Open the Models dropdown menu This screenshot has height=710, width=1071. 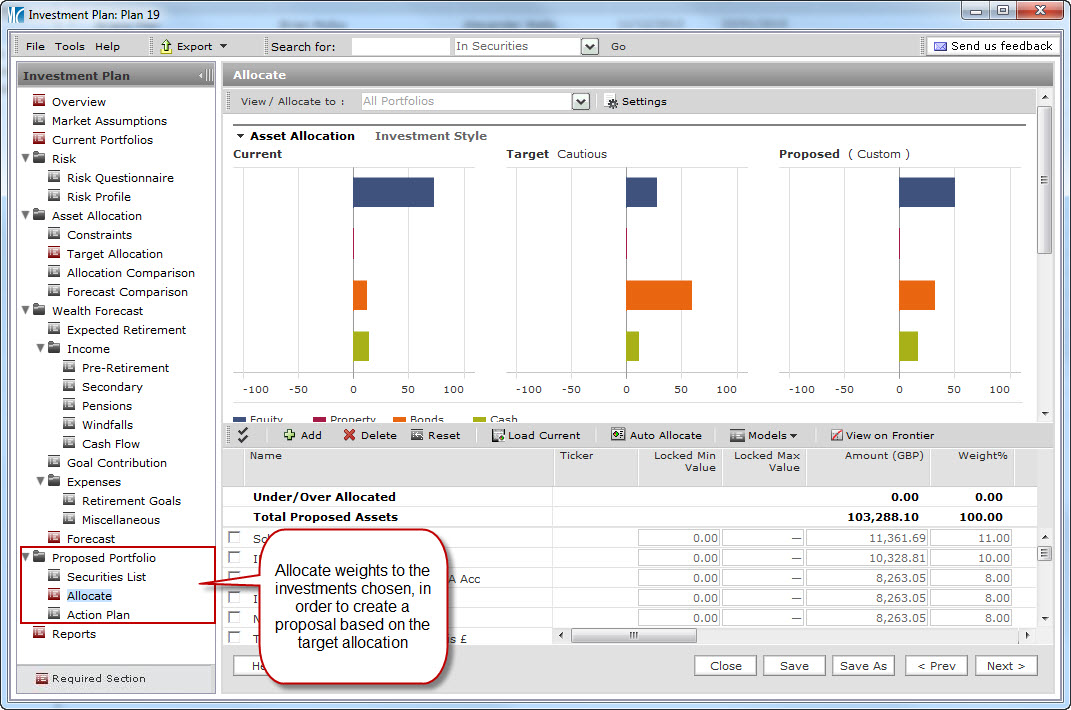[764, 435]
